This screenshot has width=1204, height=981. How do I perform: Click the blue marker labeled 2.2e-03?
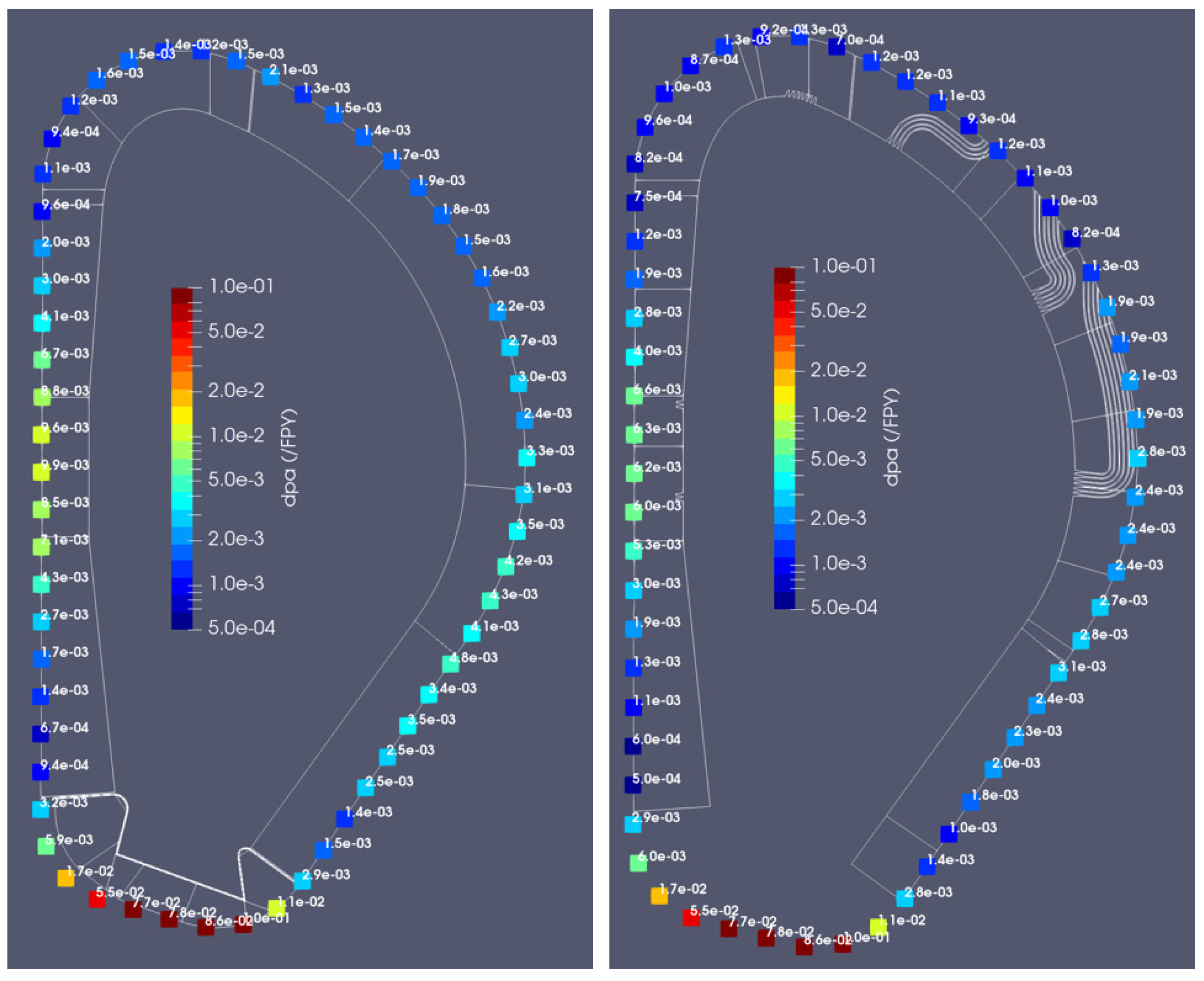tap(498, 312)
